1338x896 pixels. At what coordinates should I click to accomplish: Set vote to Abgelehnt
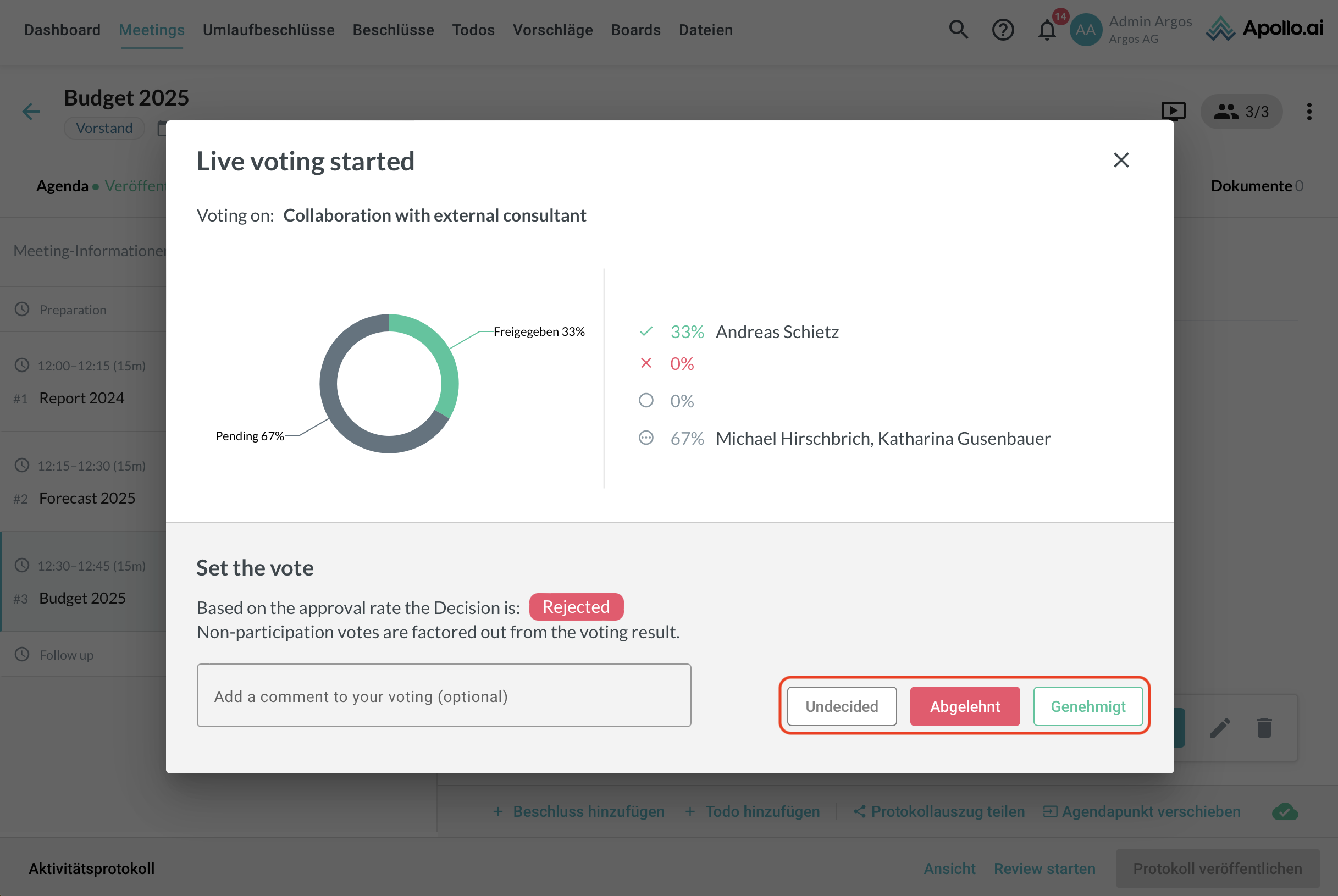click(964, 706)
